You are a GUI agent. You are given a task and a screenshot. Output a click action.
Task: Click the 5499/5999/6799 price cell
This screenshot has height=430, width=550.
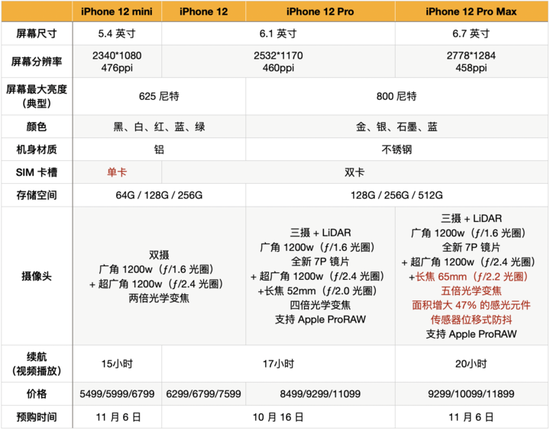point(117,394)
